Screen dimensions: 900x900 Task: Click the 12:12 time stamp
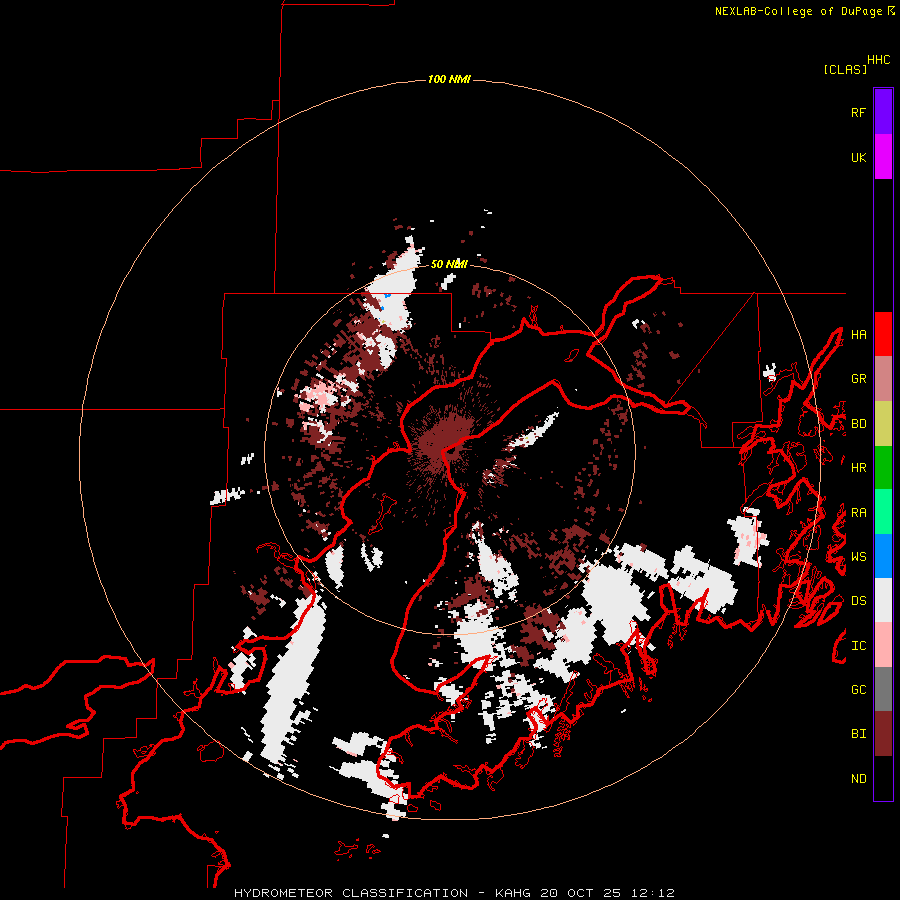(x=651, y=893)
